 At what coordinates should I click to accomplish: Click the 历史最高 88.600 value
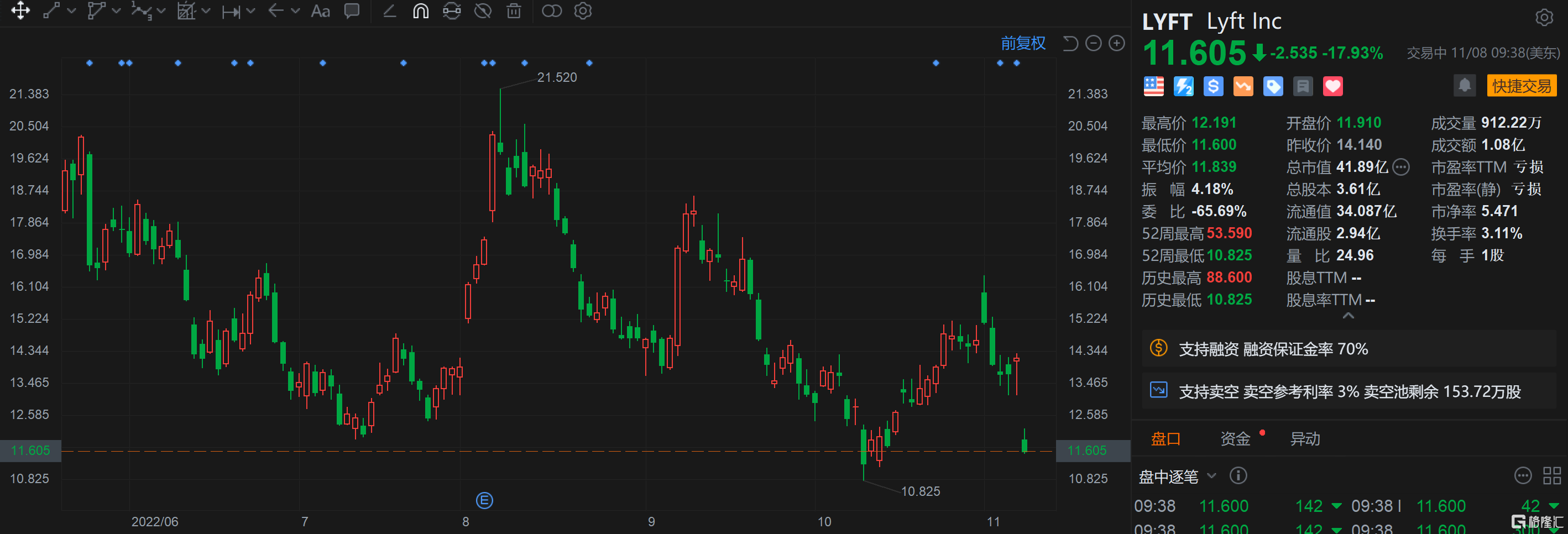[x=1229, y=278]
